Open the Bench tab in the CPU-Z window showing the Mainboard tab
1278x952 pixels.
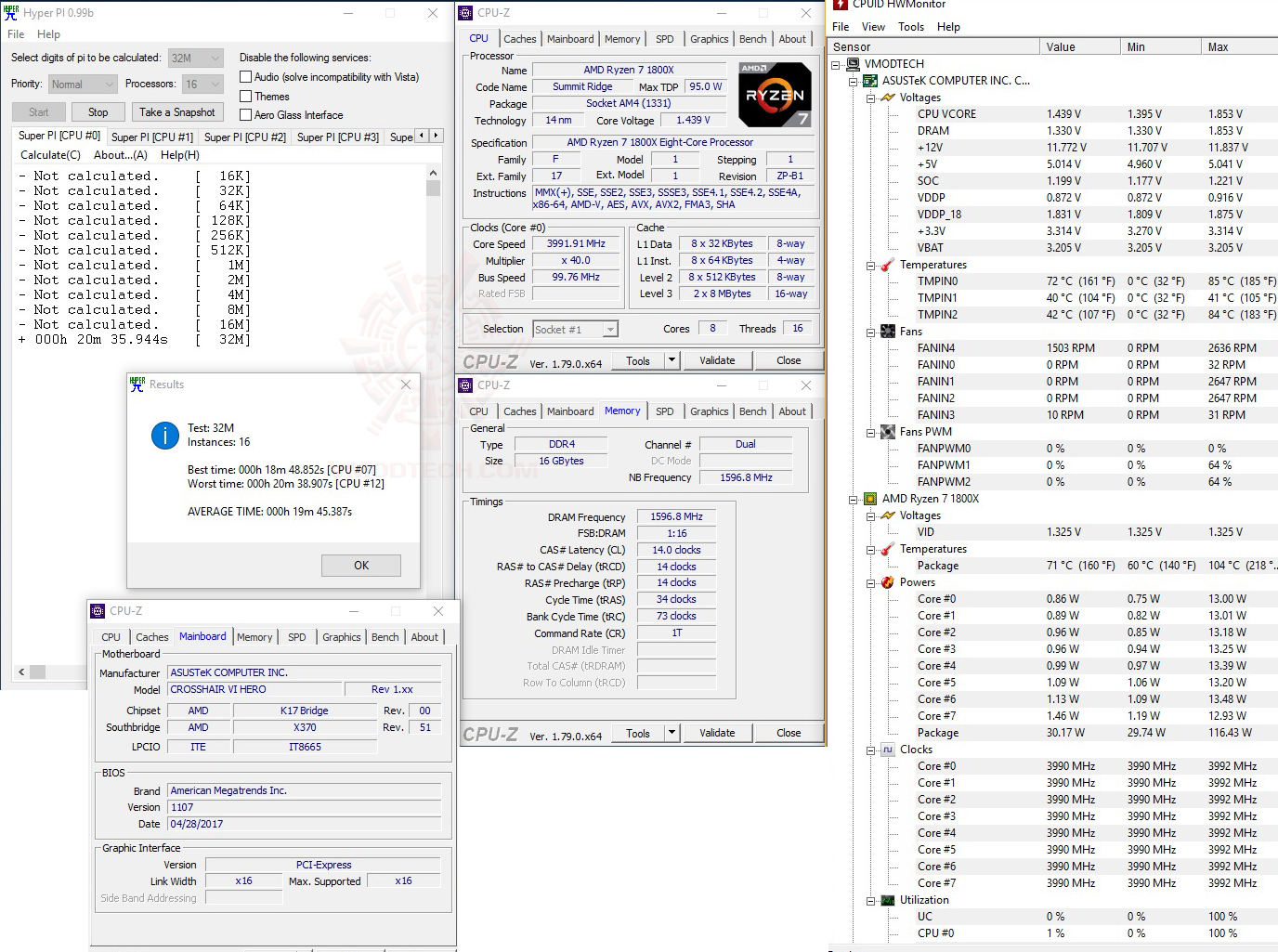[385, 637]
